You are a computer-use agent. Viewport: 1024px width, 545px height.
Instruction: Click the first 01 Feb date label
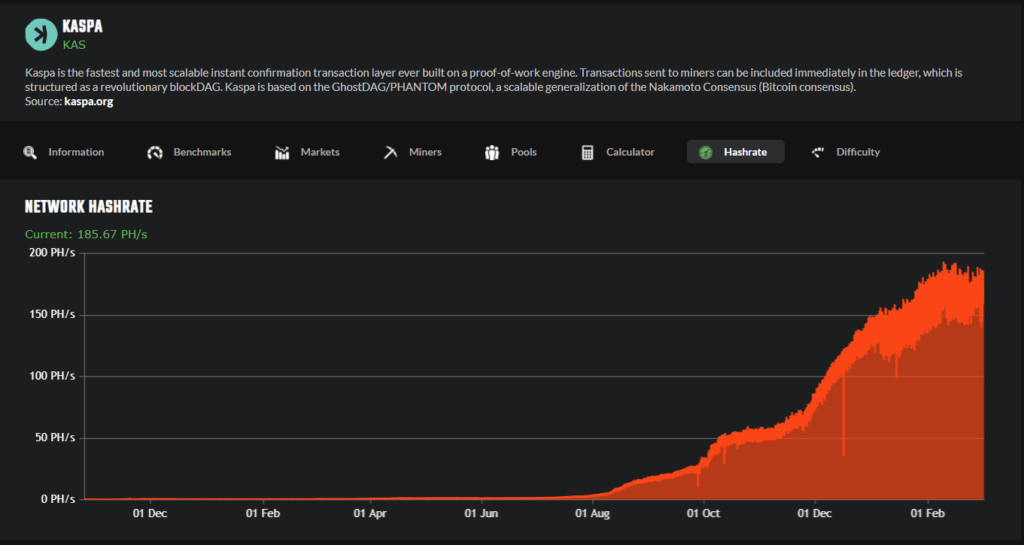click(x=263, y=514)
